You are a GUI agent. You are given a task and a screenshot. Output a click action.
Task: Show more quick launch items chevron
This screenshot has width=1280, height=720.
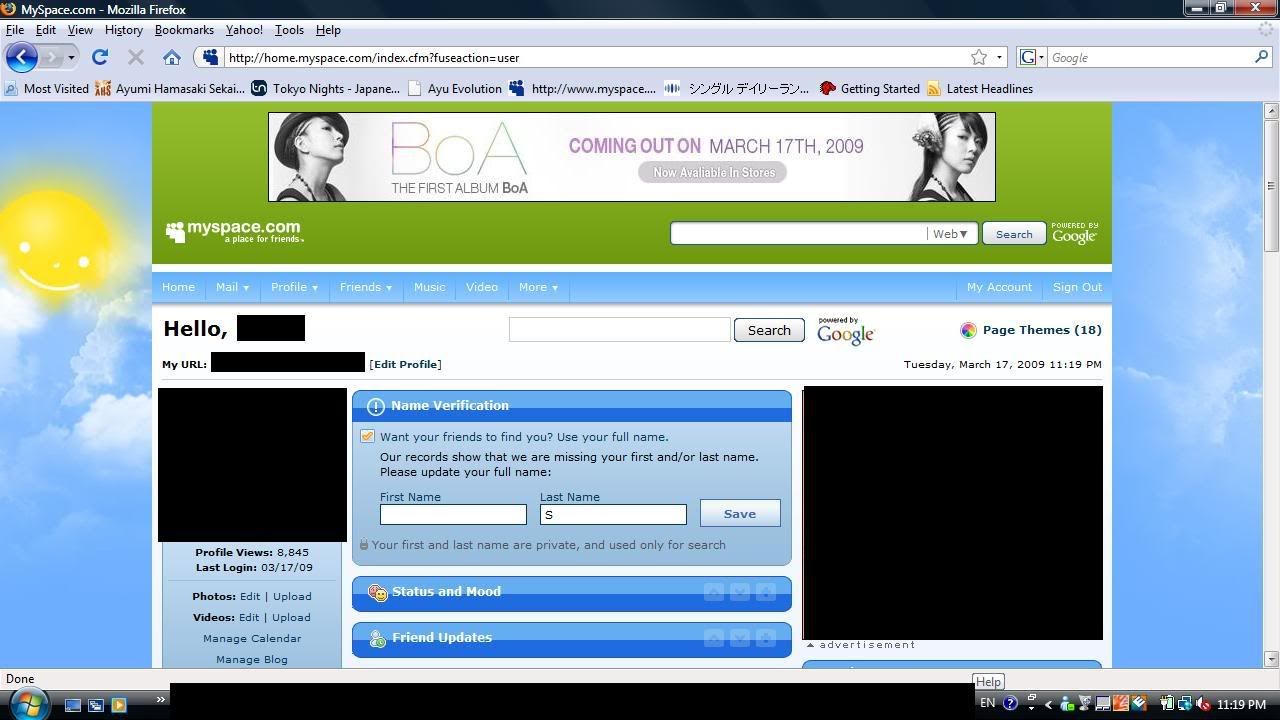tap(160, 699)
